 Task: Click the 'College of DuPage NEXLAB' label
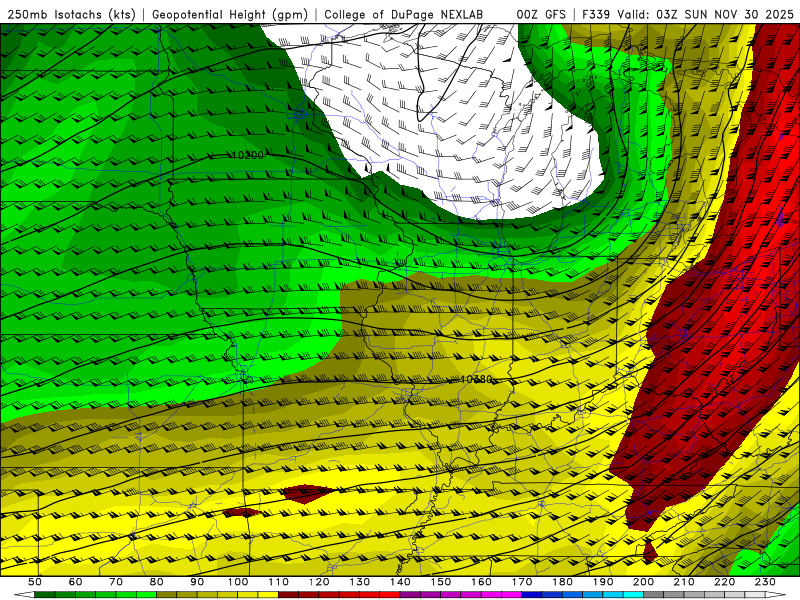(404, 14)
